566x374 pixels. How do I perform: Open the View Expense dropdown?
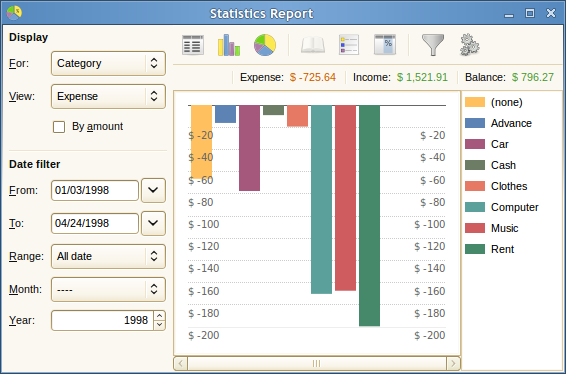[x=108, y=96]
